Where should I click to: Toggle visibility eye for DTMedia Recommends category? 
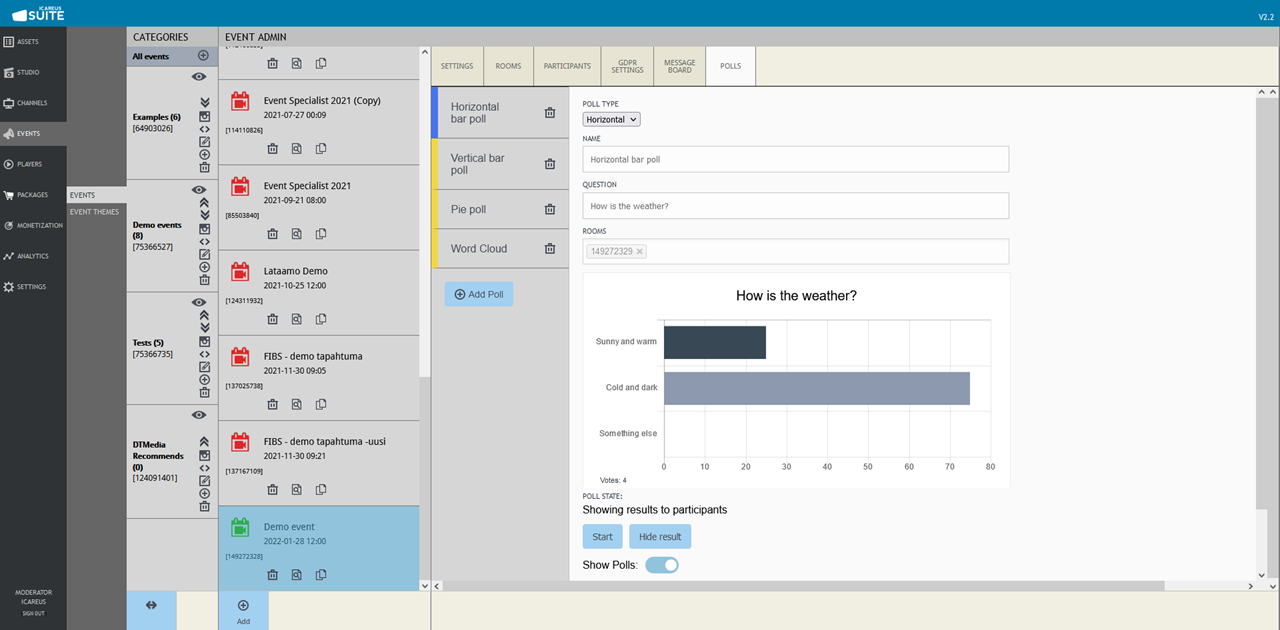click(x=199, y=414)
